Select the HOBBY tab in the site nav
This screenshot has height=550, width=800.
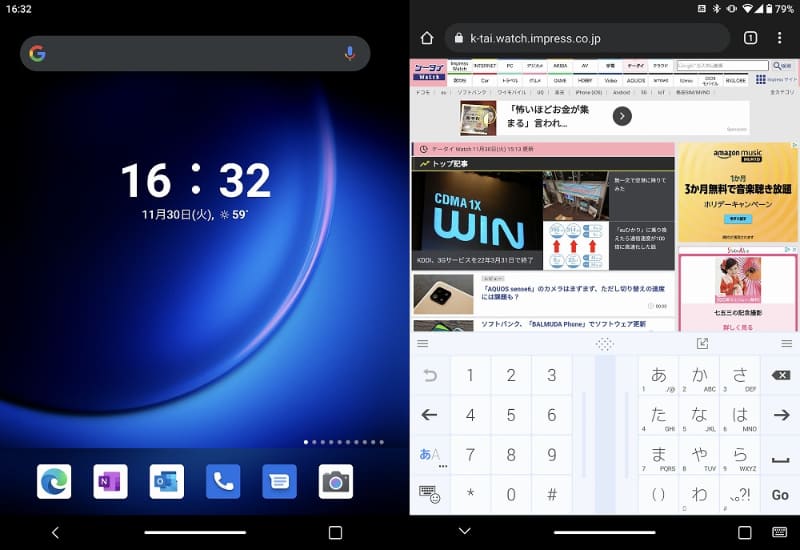[585, 81]
